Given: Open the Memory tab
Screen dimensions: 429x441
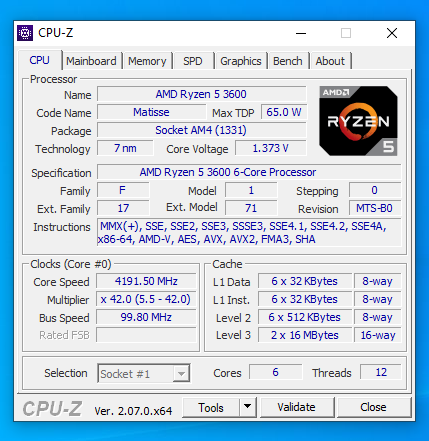Looking at the screenshot, I should [x=147, y=61].
